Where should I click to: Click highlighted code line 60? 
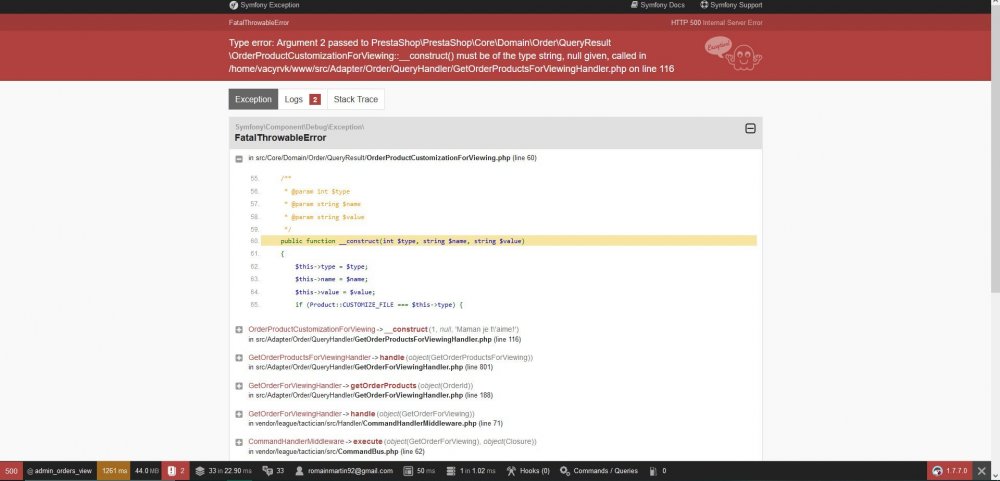[x=509, y=241]
